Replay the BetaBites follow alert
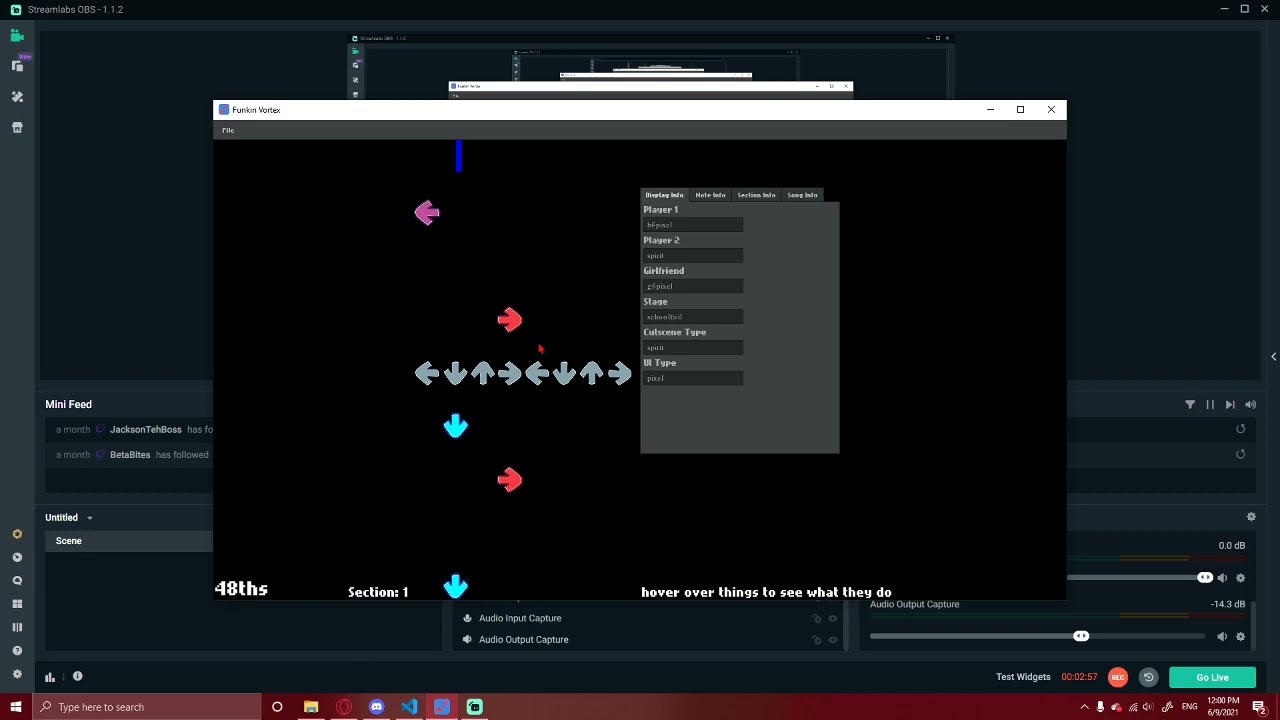1280x720 pixels. [1240, 455]
